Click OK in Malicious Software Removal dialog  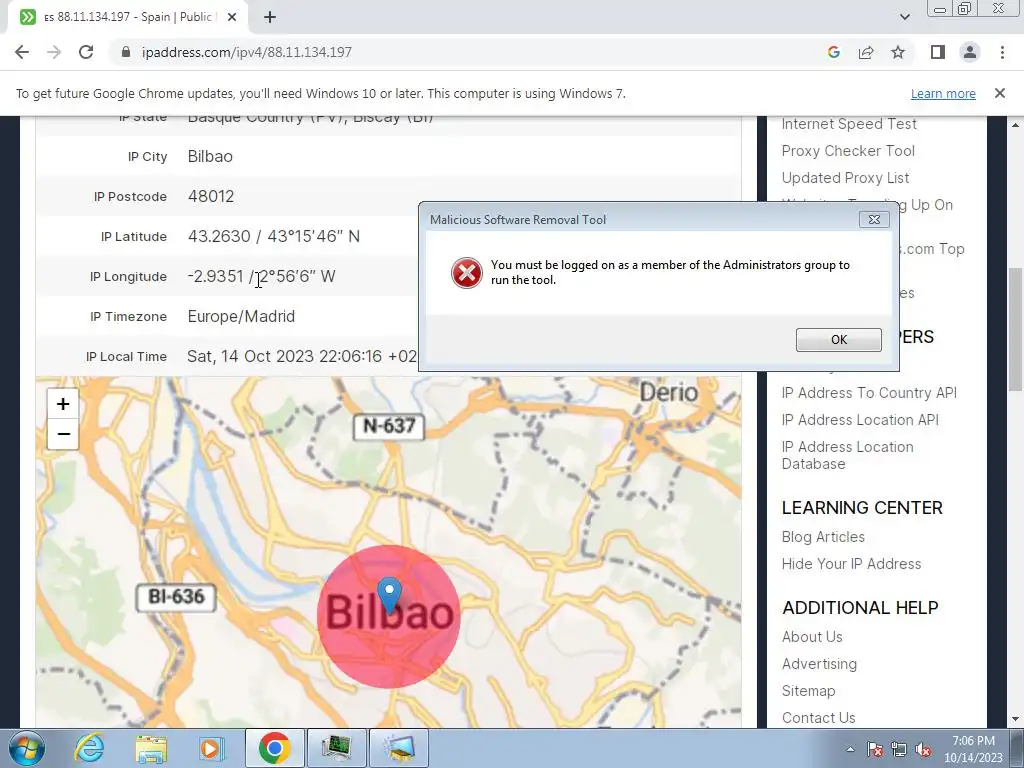[839, 340]
